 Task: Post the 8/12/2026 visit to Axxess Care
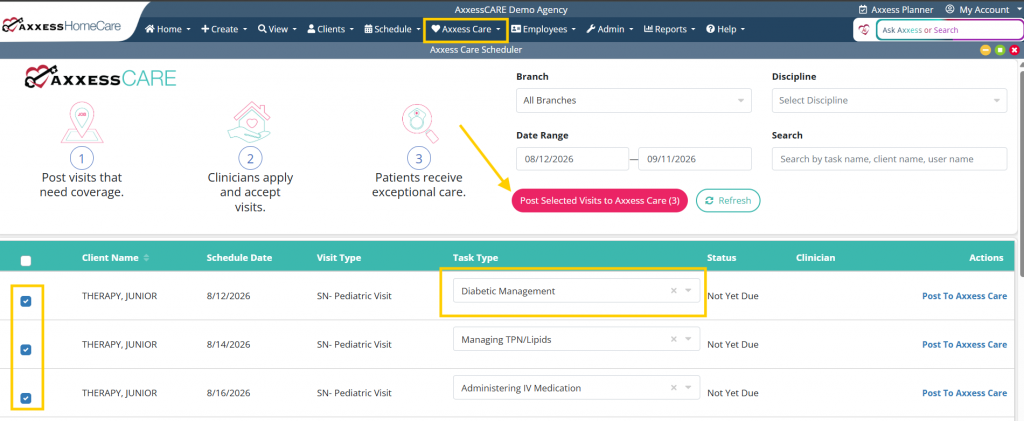click(965, 296)
